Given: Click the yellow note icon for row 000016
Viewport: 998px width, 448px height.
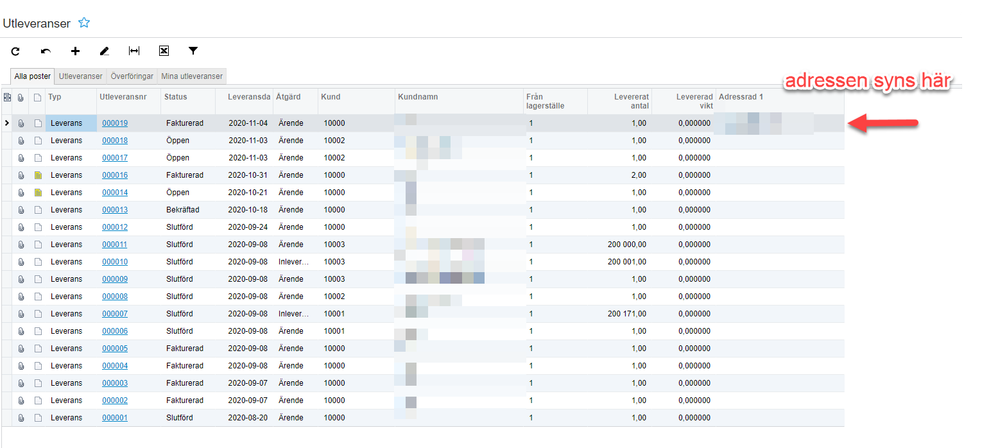Looking at the screenshot, I should click(38, 175).
